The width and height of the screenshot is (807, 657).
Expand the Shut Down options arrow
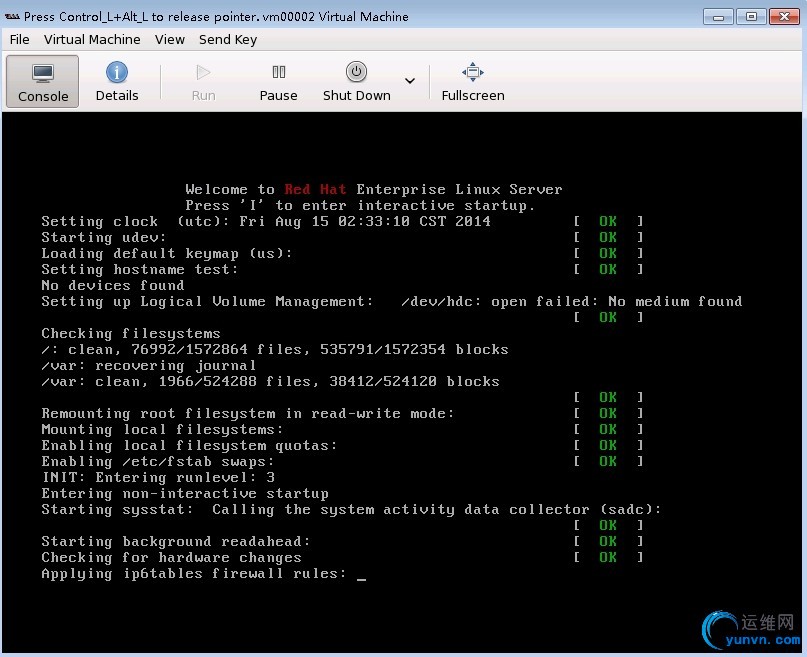coord(410,81)
